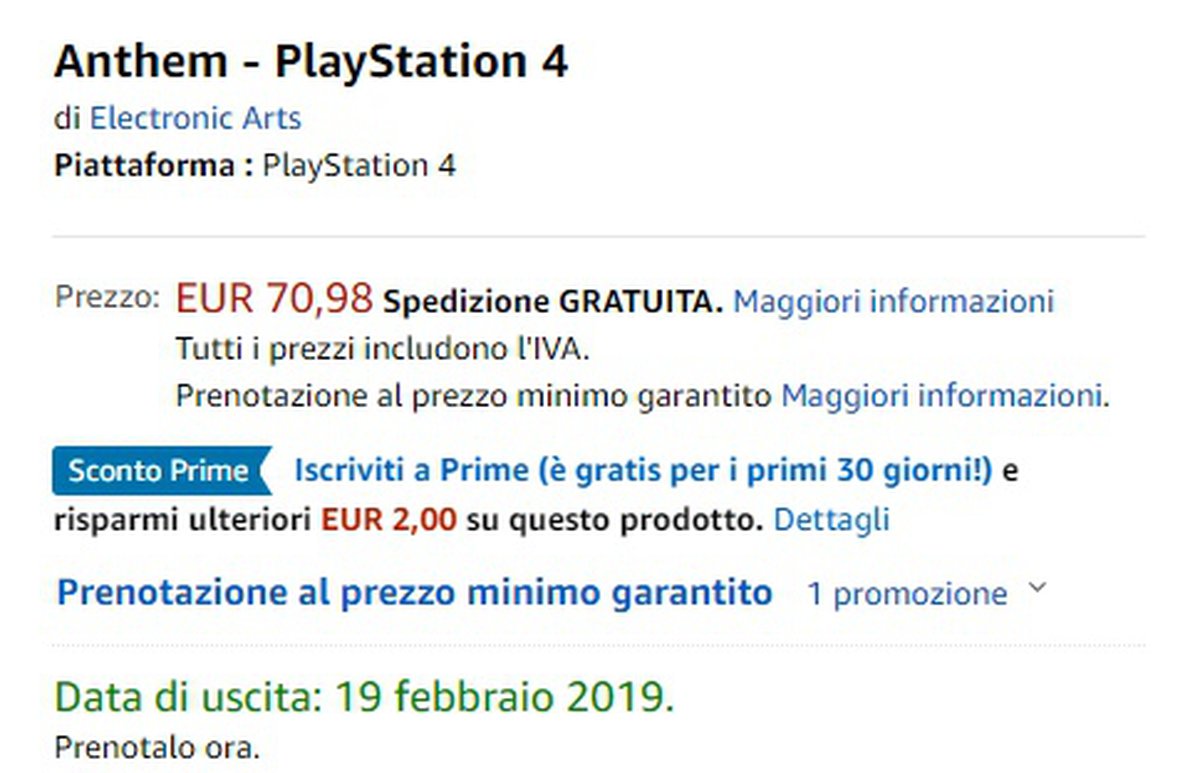Click the Anthem - PlayStation 4 title

(x=311, y=62)
